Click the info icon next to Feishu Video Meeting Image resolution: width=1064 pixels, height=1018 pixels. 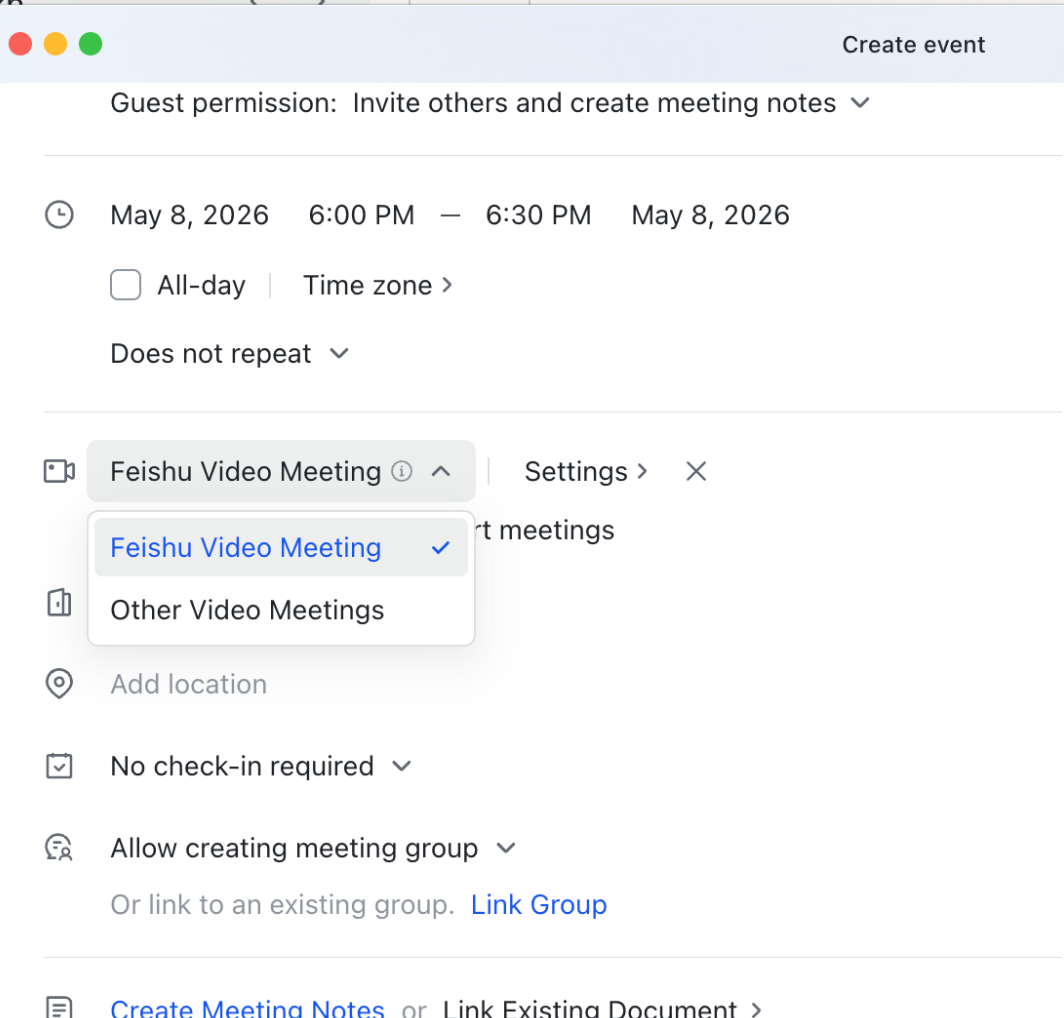(402, 471)
